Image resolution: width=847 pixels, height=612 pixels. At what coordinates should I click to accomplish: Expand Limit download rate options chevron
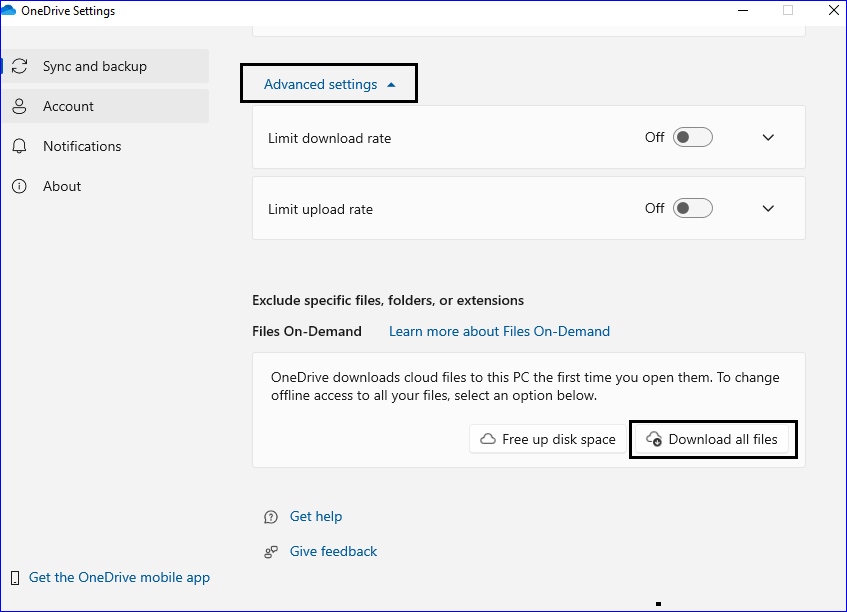(x=768, y=138)
